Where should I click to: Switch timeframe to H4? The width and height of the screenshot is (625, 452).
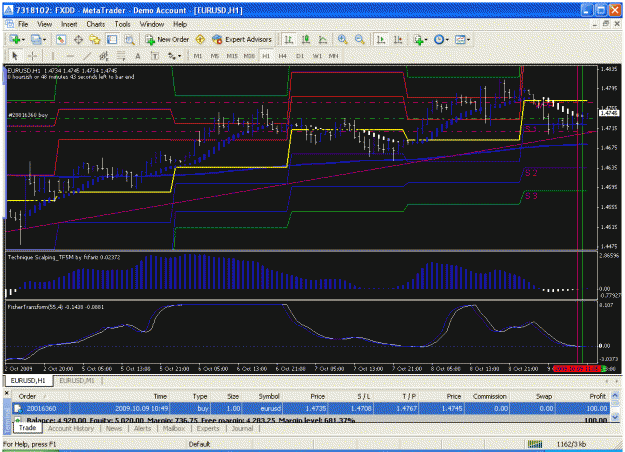pyautogui.click(x=283, y=56)
